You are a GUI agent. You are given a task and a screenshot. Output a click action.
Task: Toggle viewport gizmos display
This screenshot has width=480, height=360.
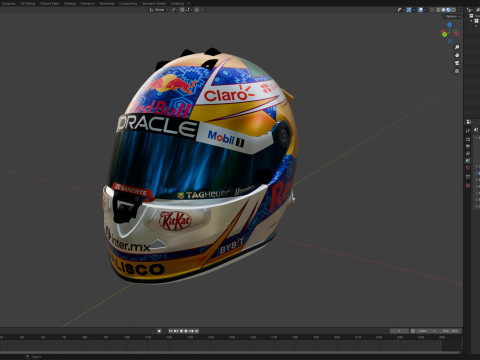click(x=409, y=10)
